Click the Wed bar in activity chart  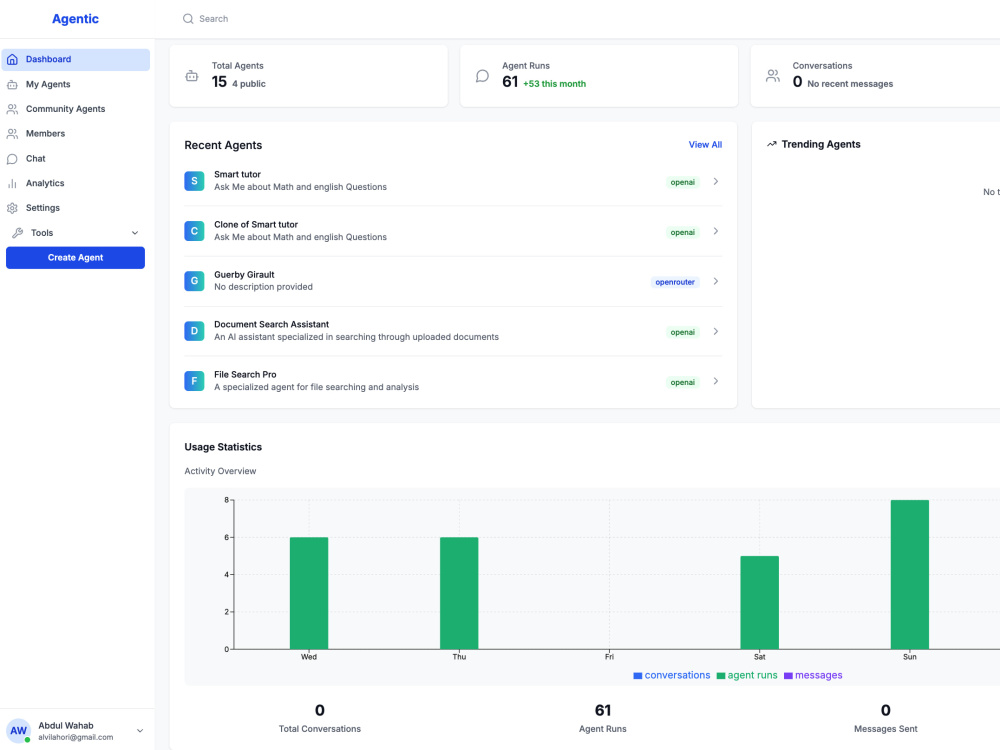pyautogui.click(x=309, y=593)
